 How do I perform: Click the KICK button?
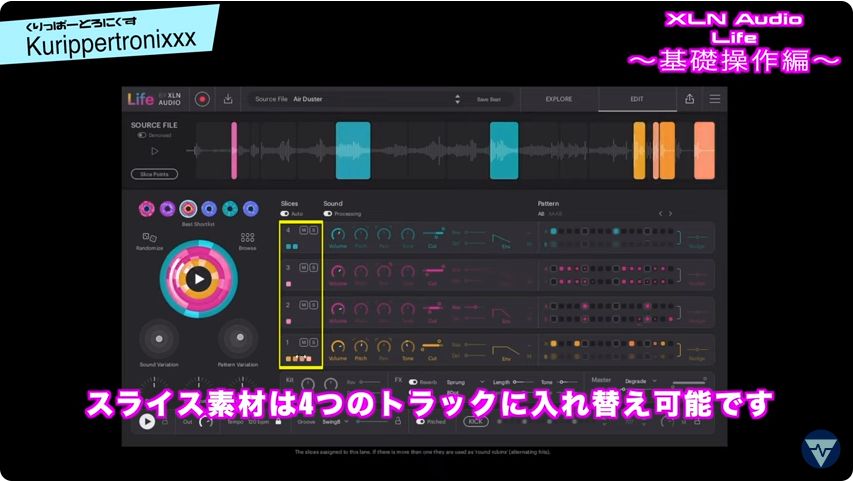pyautogui.click(x=475, y=421)
